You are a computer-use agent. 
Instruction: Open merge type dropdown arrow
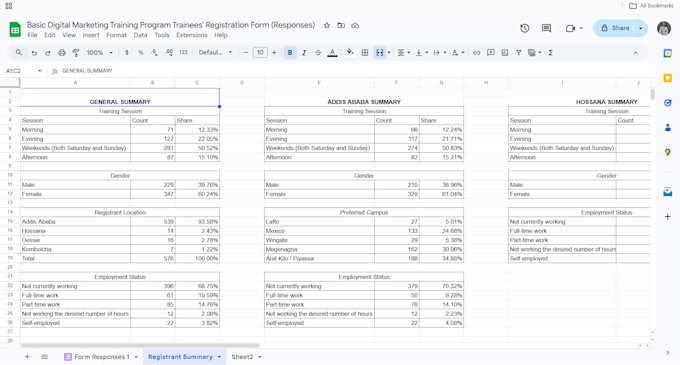(x=389, y=52)
